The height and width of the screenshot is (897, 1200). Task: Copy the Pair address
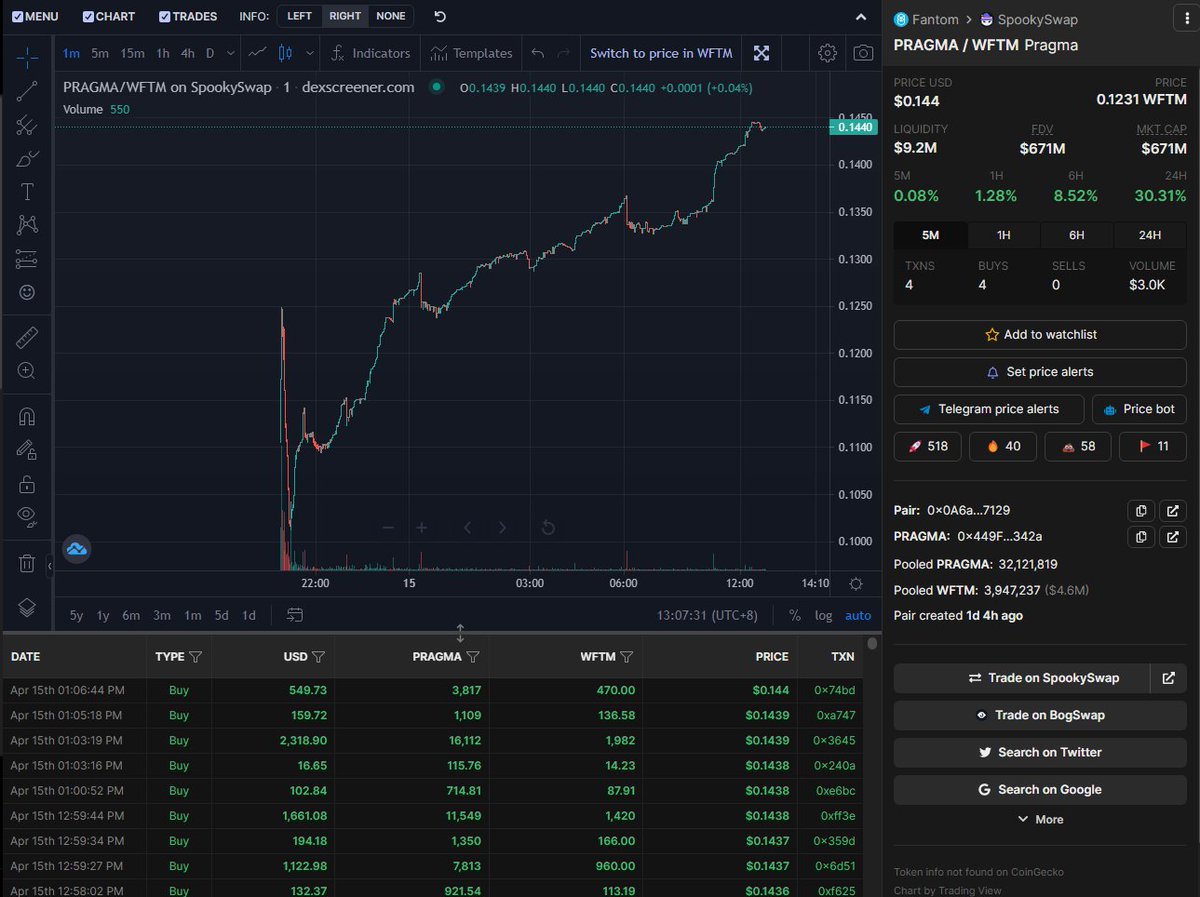pos(1141,510)
